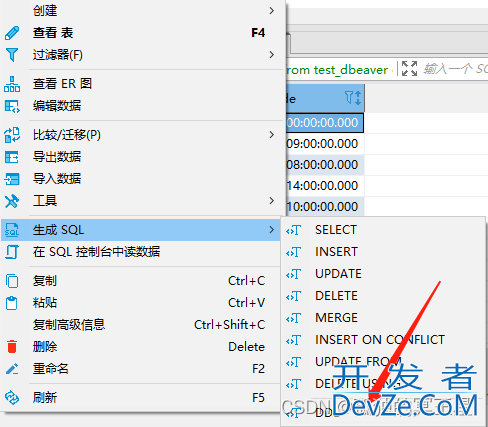Choose 查看 ER 图 menu entry
Image resolution: width=488 pixels, height=427 pixels.
pos(142,84)
